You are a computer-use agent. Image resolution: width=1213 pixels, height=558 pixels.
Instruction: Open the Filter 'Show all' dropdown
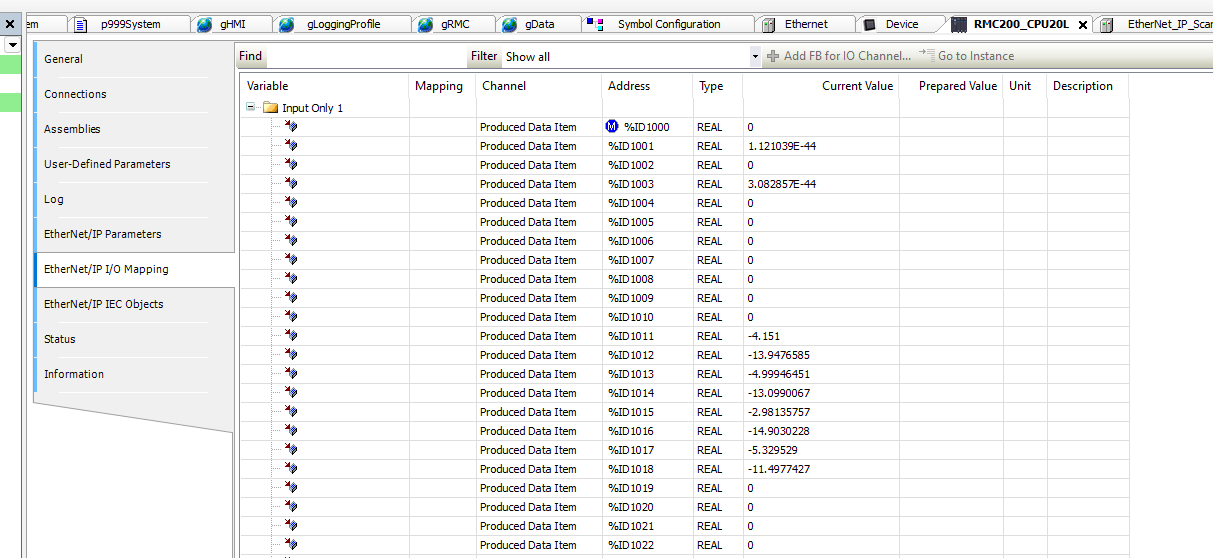click(x=755, y=57)
